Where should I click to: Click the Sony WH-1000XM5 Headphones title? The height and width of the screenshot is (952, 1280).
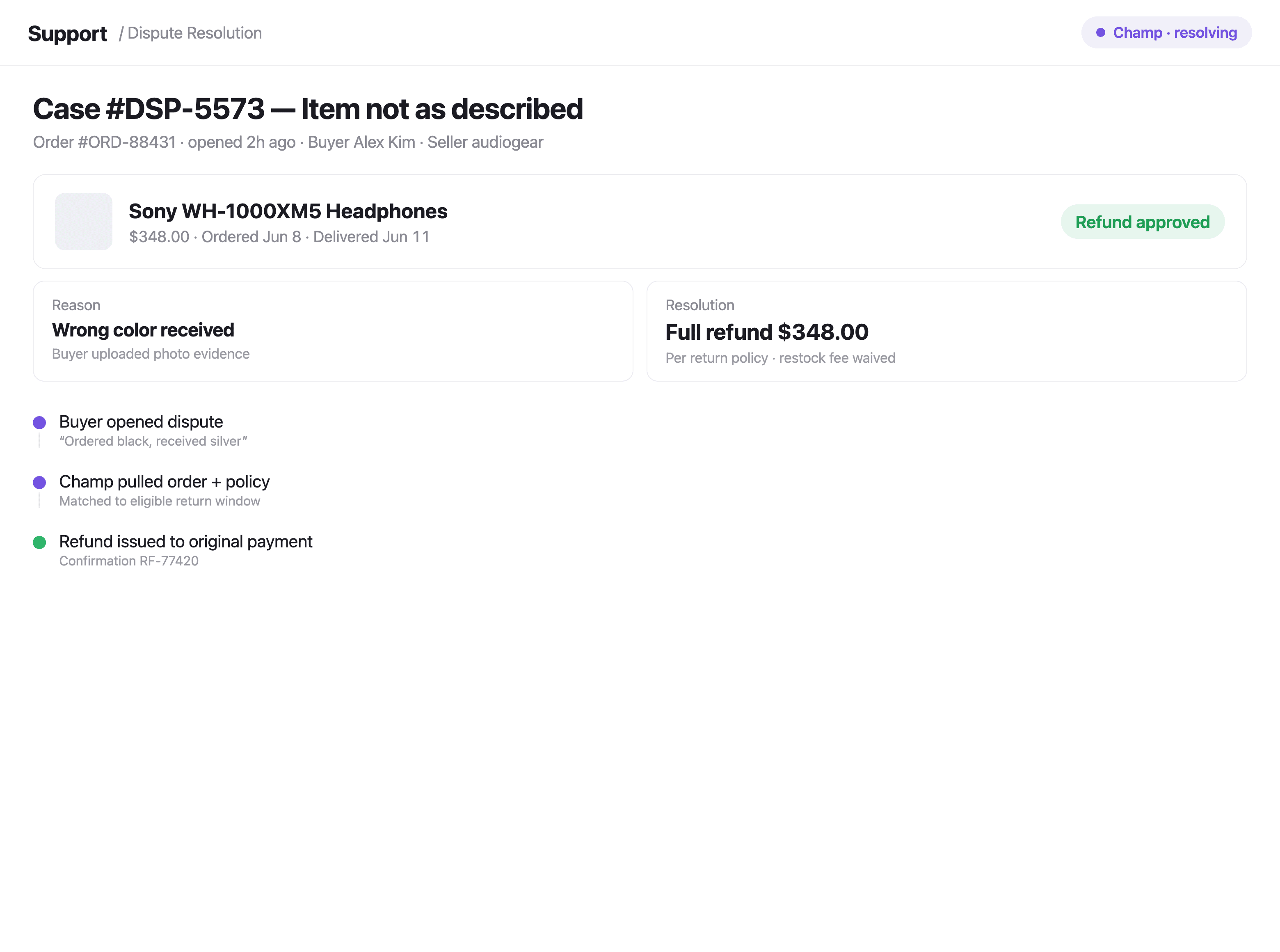[288, 211]
